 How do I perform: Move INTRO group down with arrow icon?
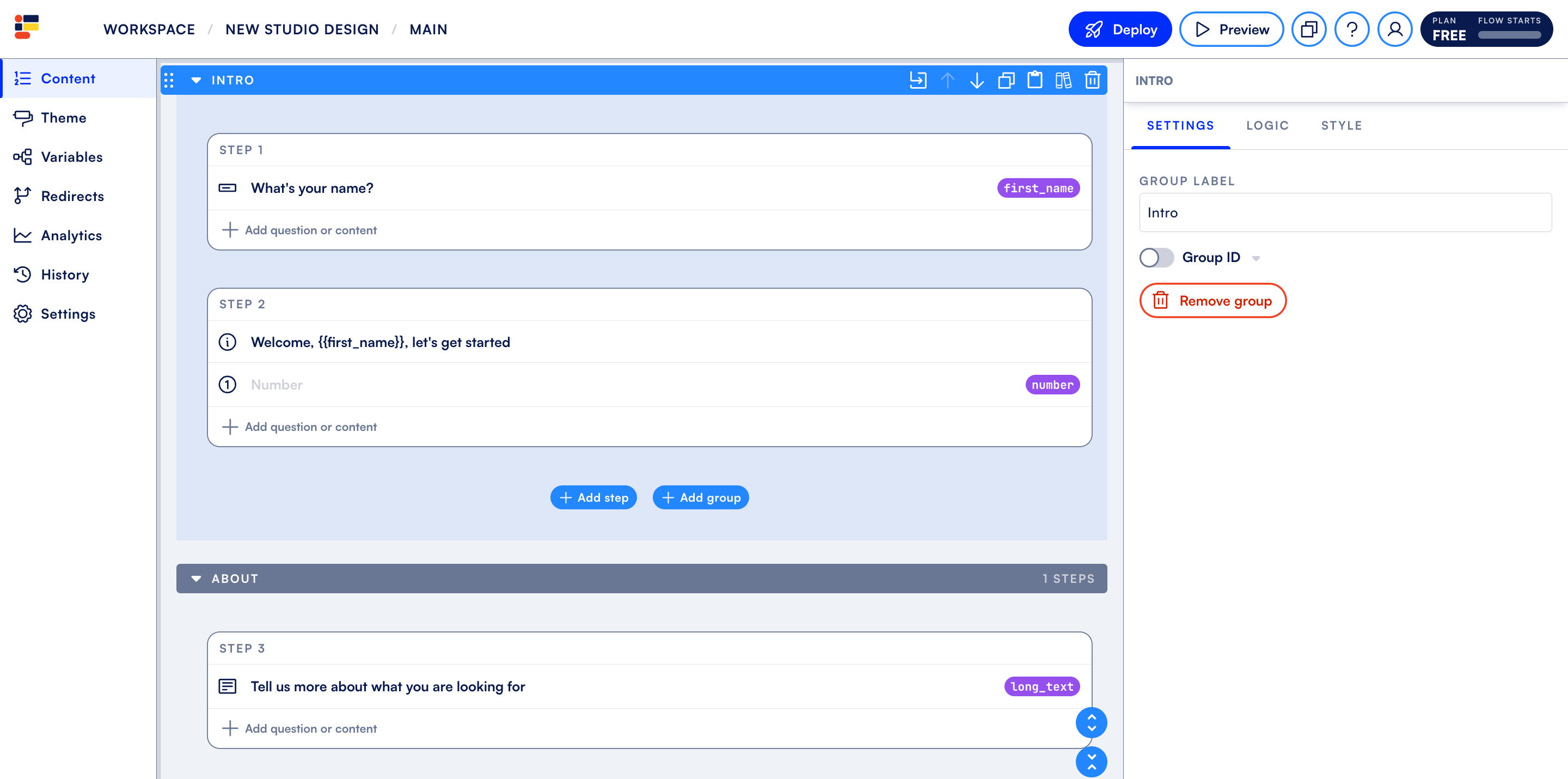[x=977, y=80]
